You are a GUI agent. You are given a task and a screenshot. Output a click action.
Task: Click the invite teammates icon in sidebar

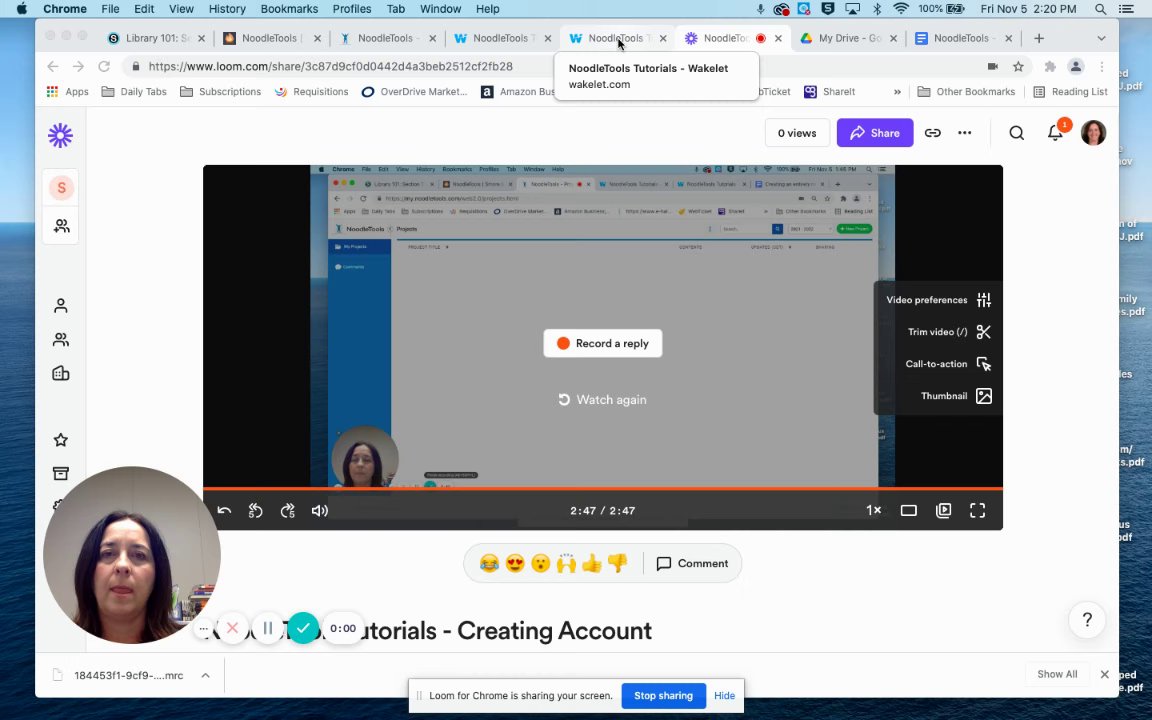click(61, 226)
